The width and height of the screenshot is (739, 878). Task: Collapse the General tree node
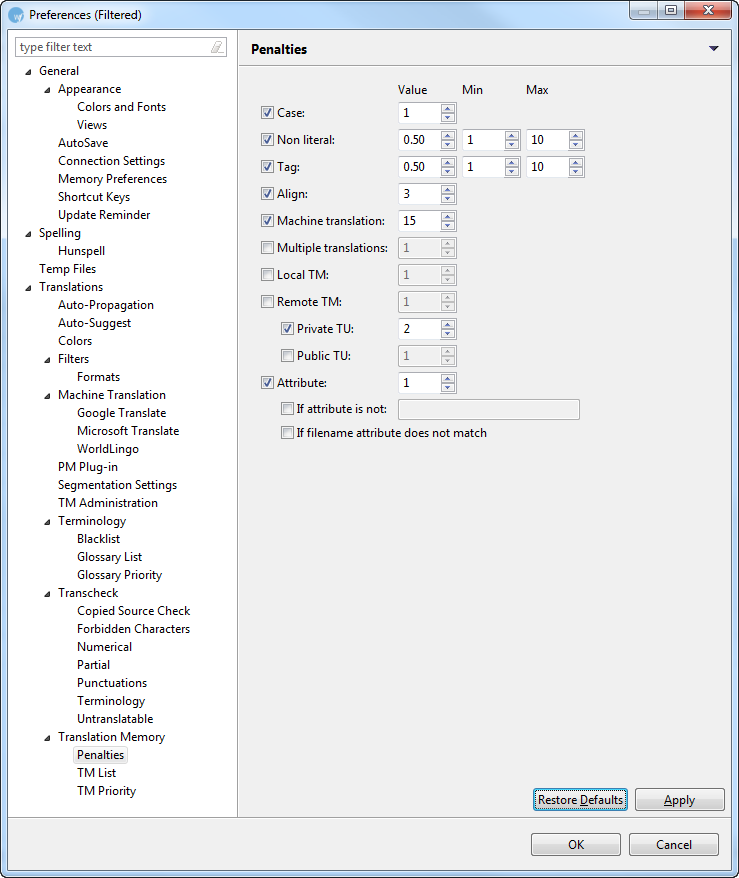click(28, 72)
